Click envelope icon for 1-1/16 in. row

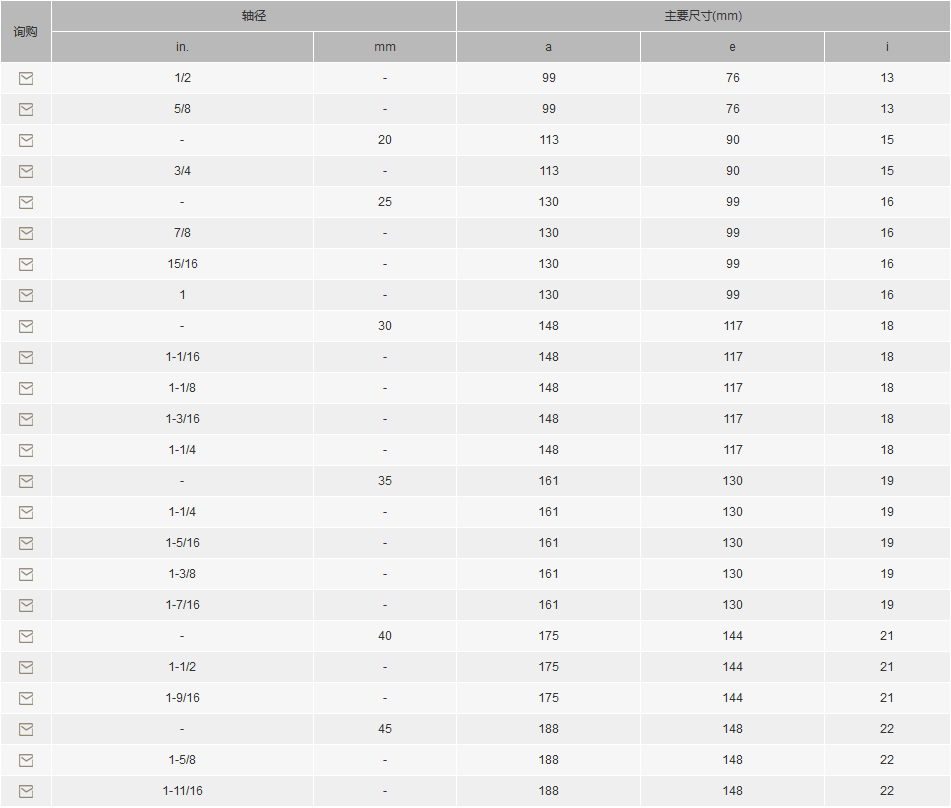[26, 357]
